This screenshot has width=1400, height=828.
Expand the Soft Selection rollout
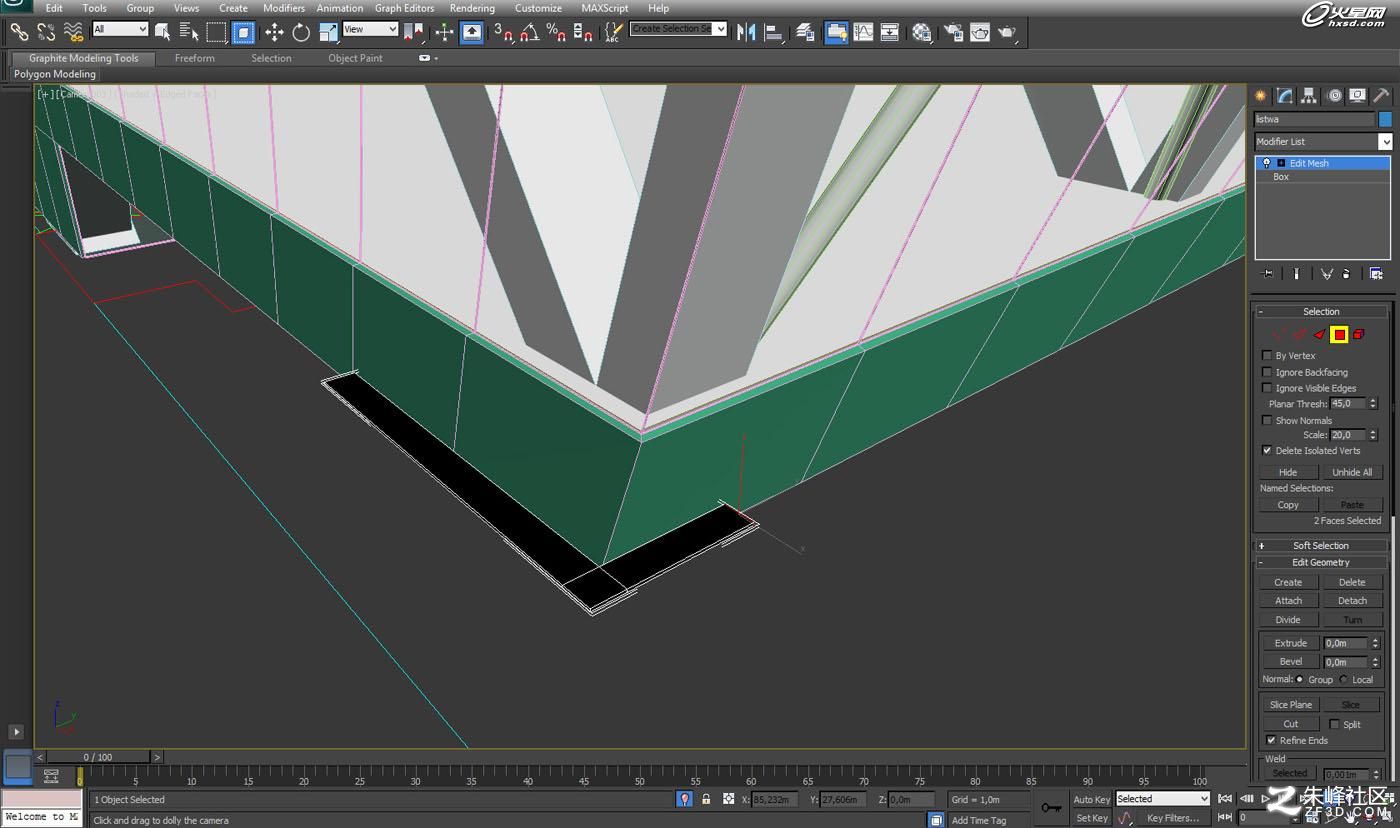[x=1321, y=546]
